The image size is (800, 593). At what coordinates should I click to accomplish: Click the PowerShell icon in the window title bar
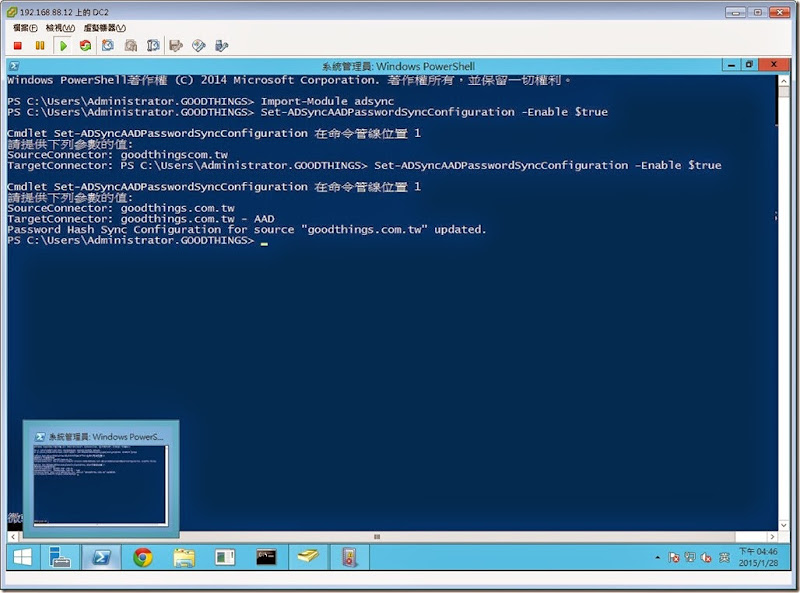[x=14, y=66]
